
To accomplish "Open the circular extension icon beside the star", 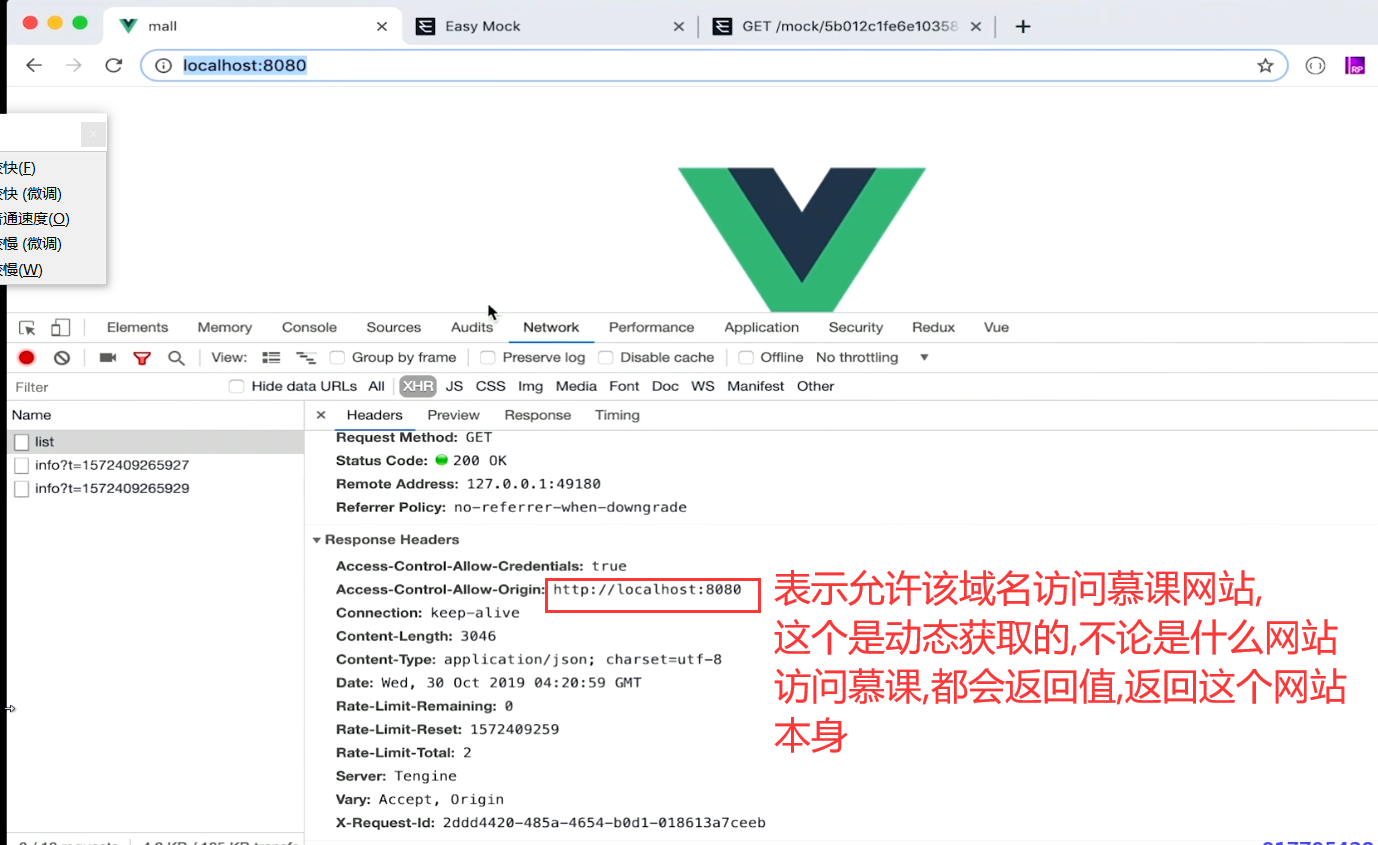I will pyautogui.click(x=1315, y=66).
